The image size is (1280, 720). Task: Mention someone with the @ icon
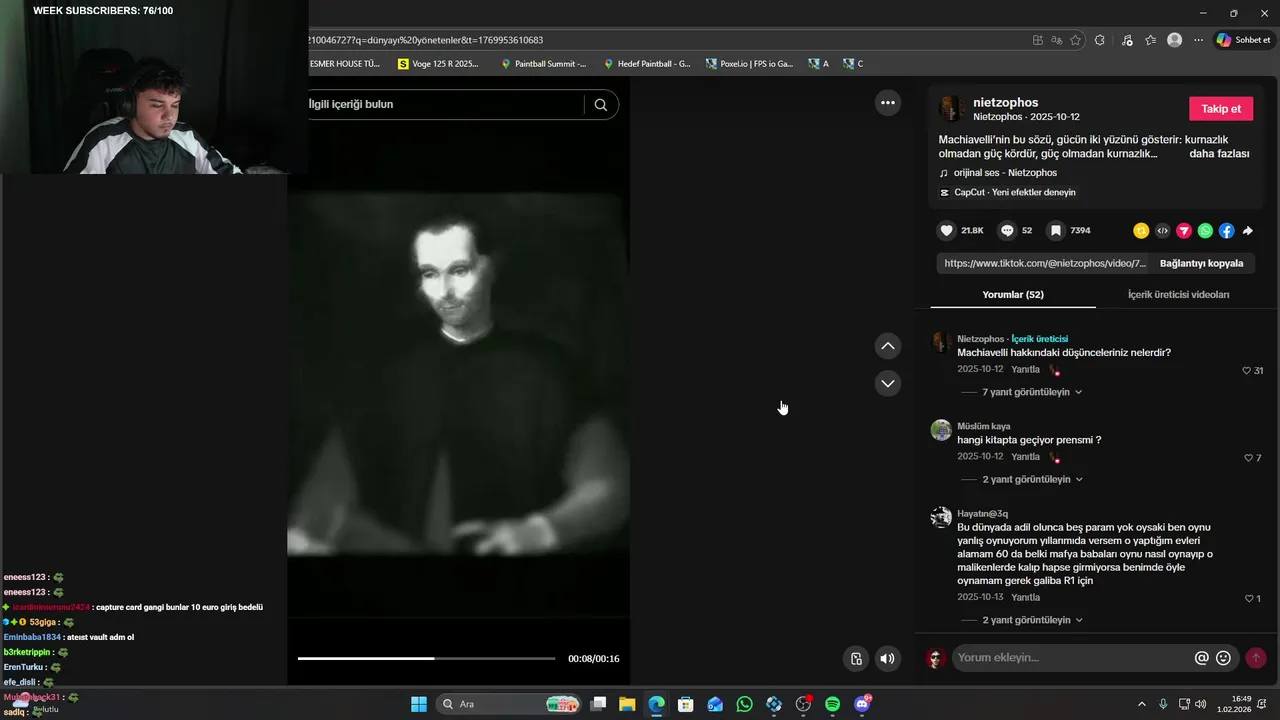1201,658
